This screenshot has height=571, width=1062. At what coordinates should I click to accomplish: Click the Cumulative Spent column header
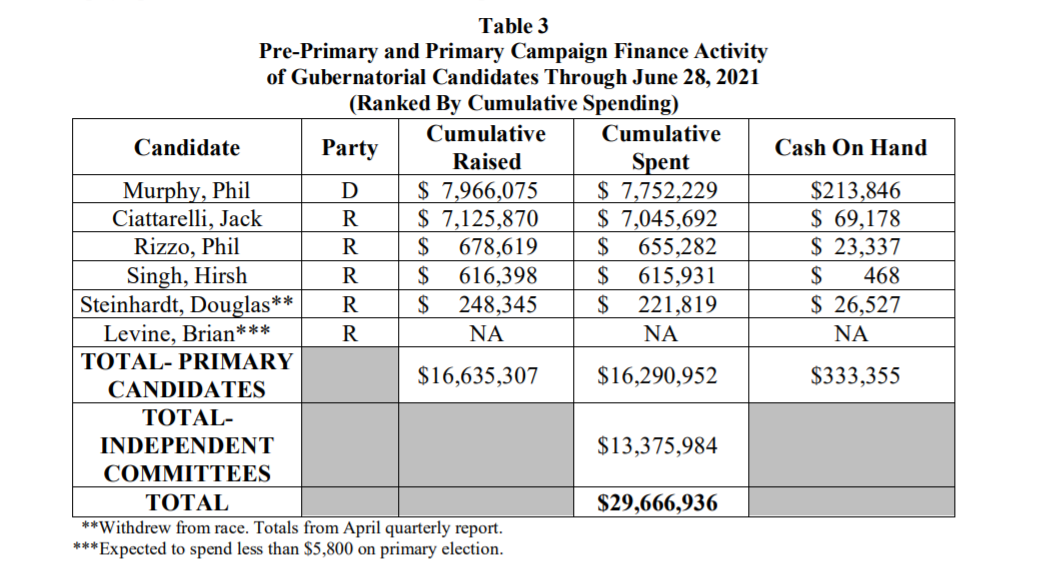[660, 148]
